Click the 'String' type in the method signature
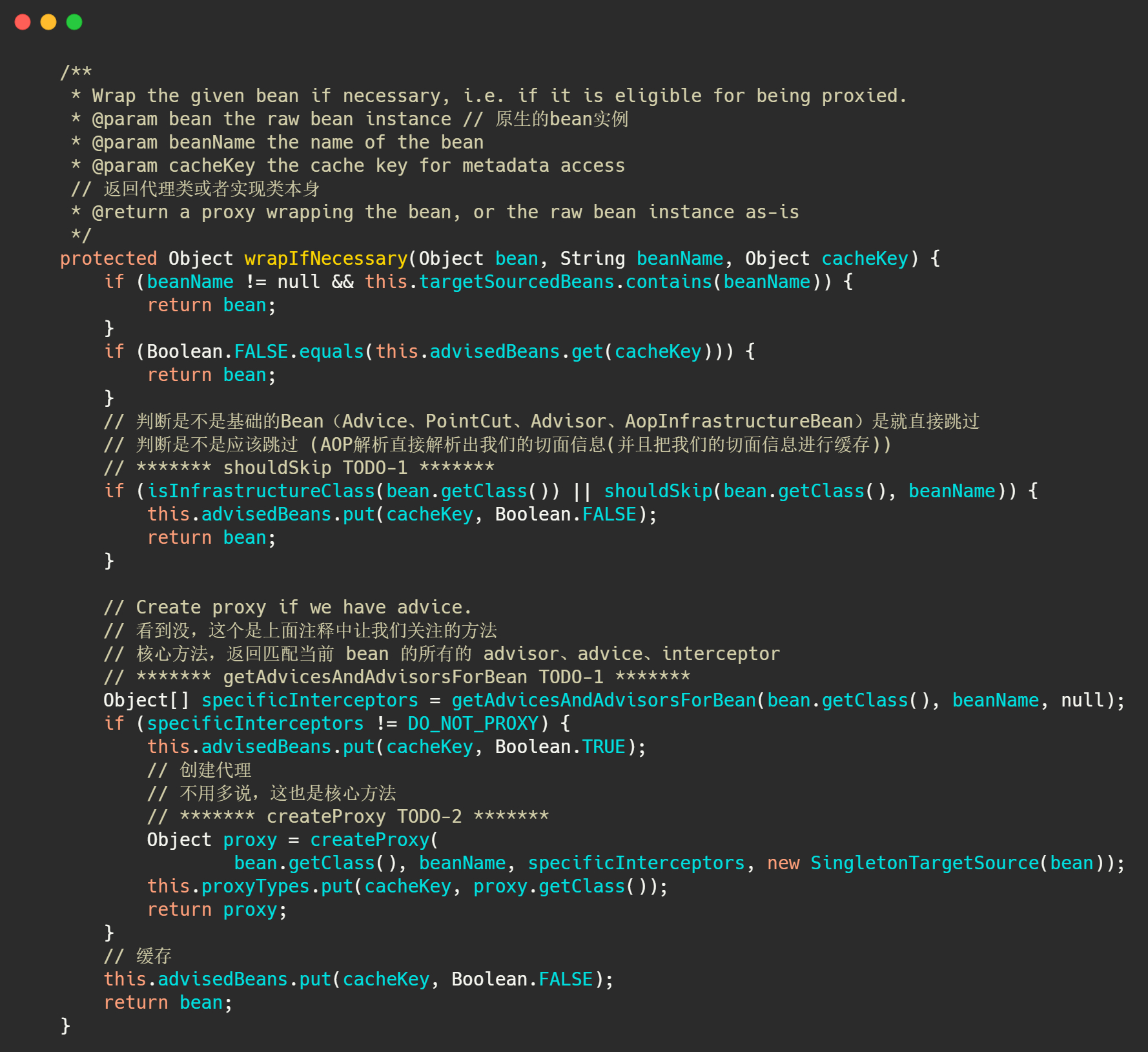This screenshot has height=1052, width=1148. point(593,258)
